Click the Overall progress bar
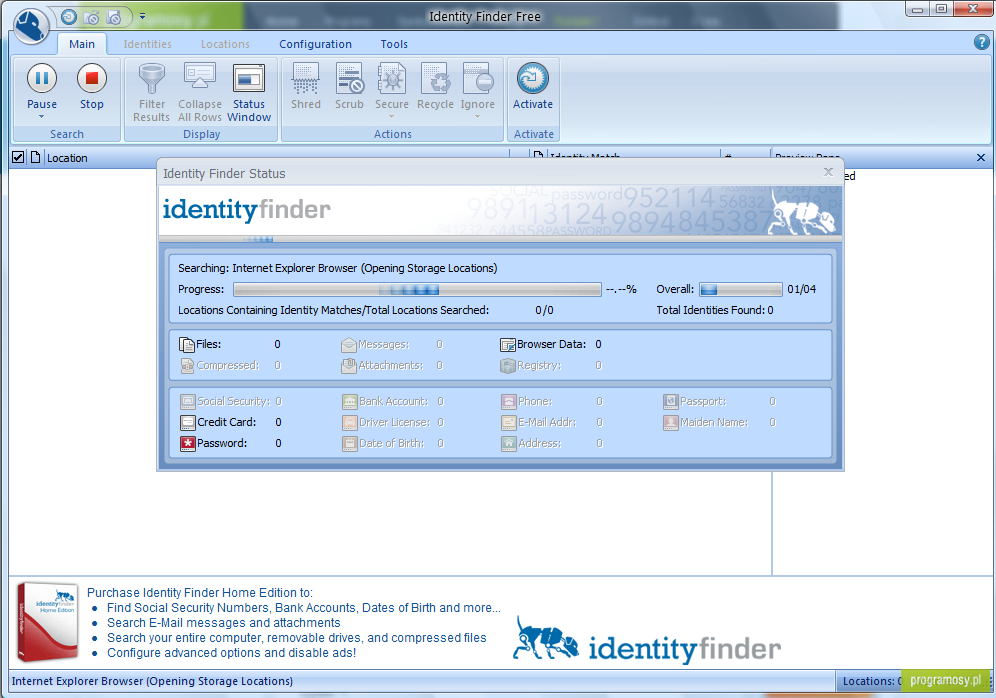Image resolution: width=996 pixels, height=698 pixels. [741, 290]
